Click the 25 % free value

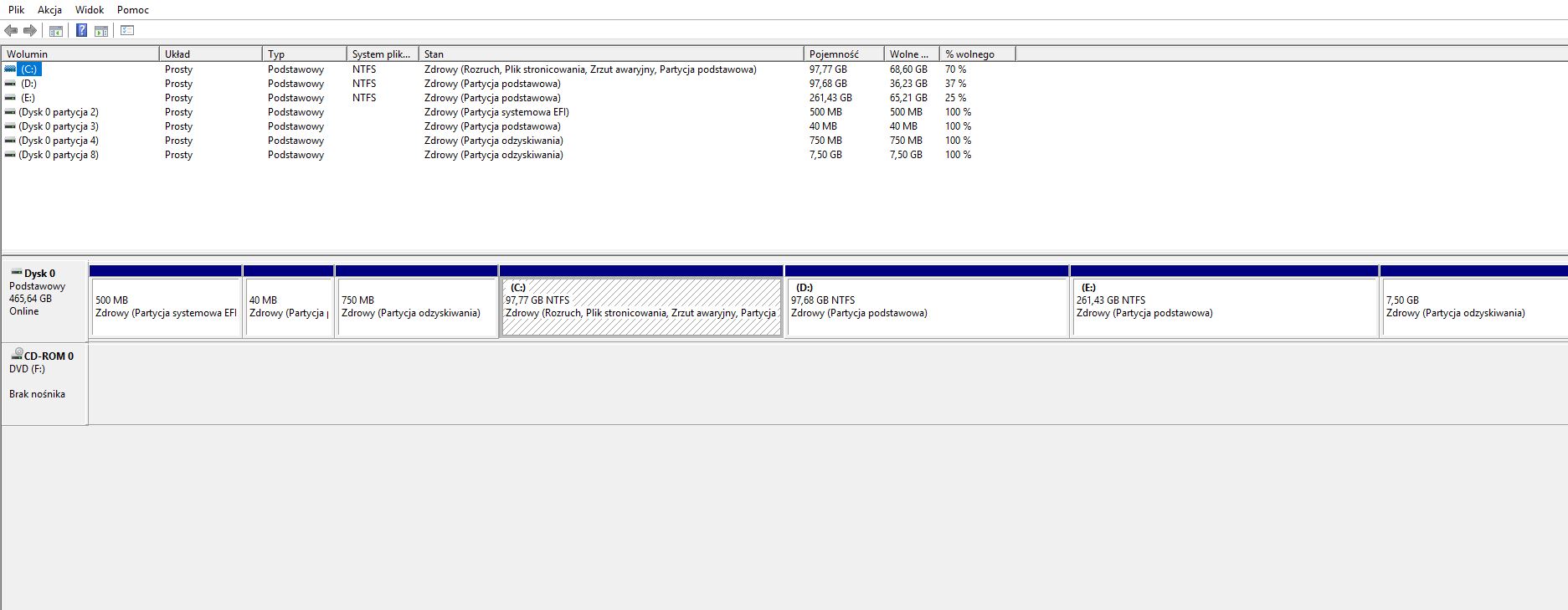point(955,98)
